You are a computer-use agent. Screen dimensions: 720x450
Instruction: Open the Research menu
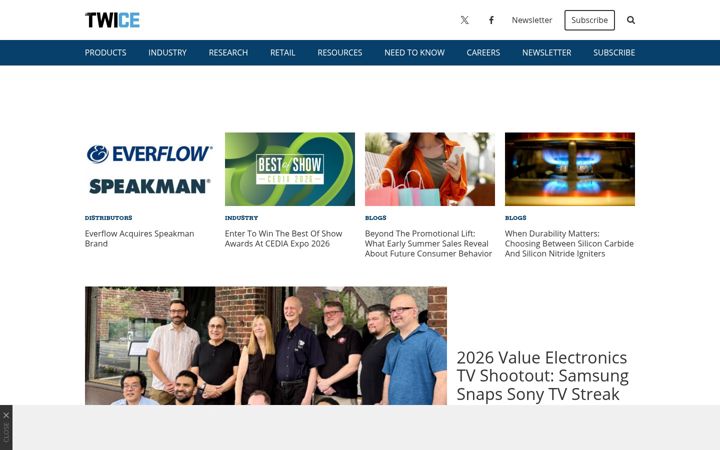pyautogui.click(x=228, y=53)
